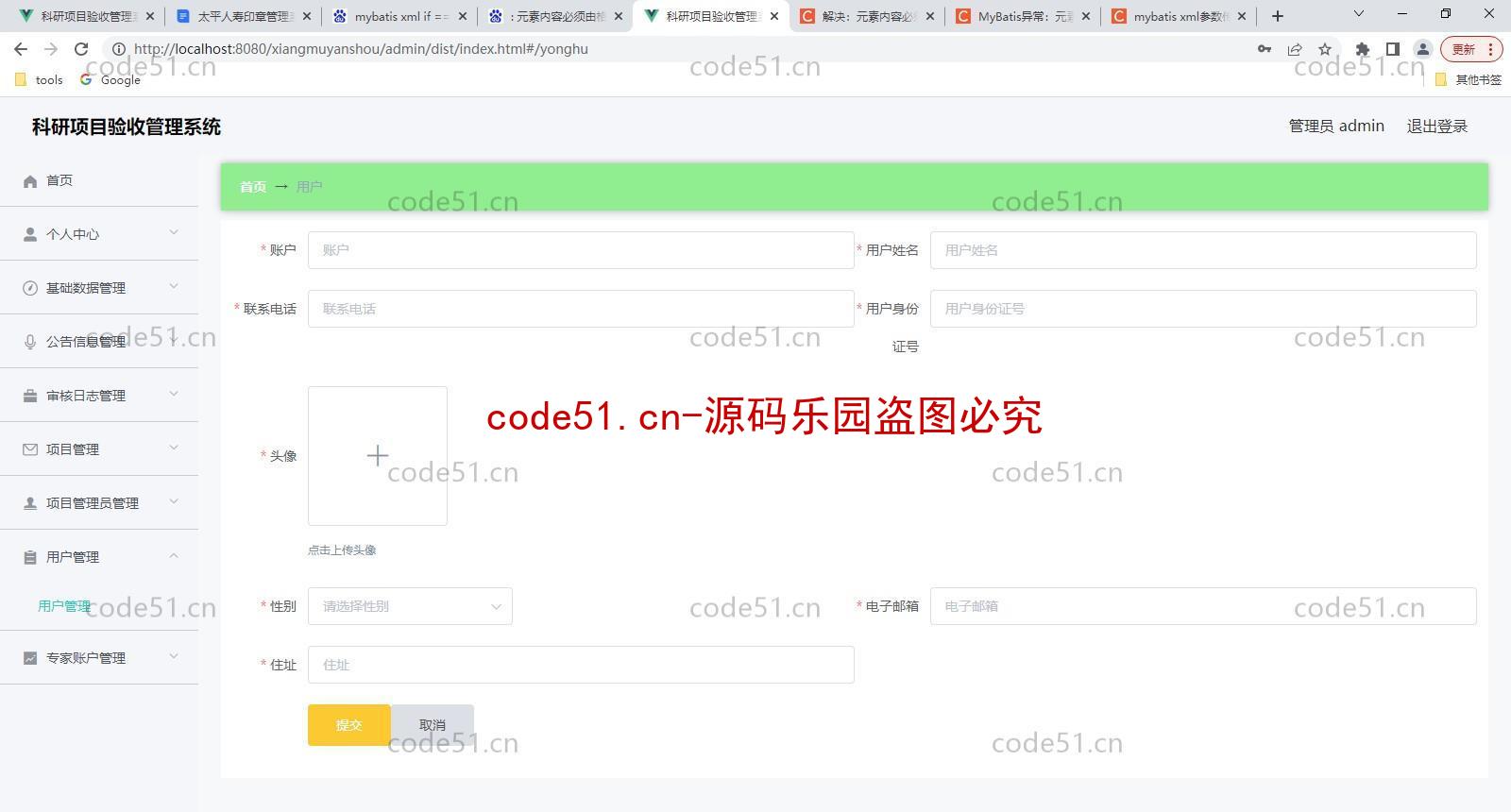
Task: Click the briefcase icon for 审核日志管理
Action: [x=30, y=397]
